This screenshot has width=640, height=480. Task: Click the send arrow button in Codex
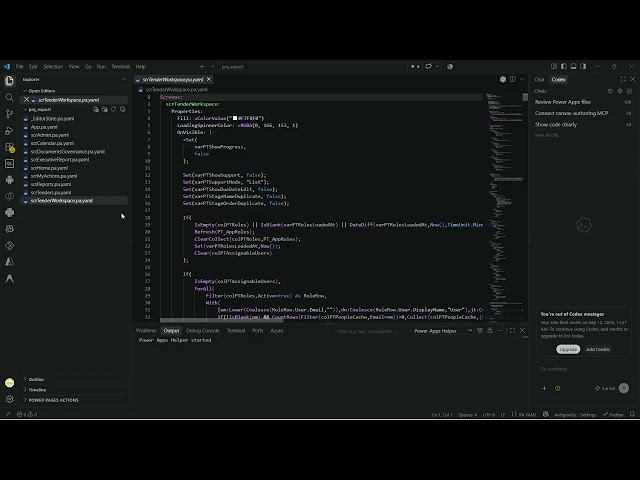pyautogui.click(x=624, y=388)
